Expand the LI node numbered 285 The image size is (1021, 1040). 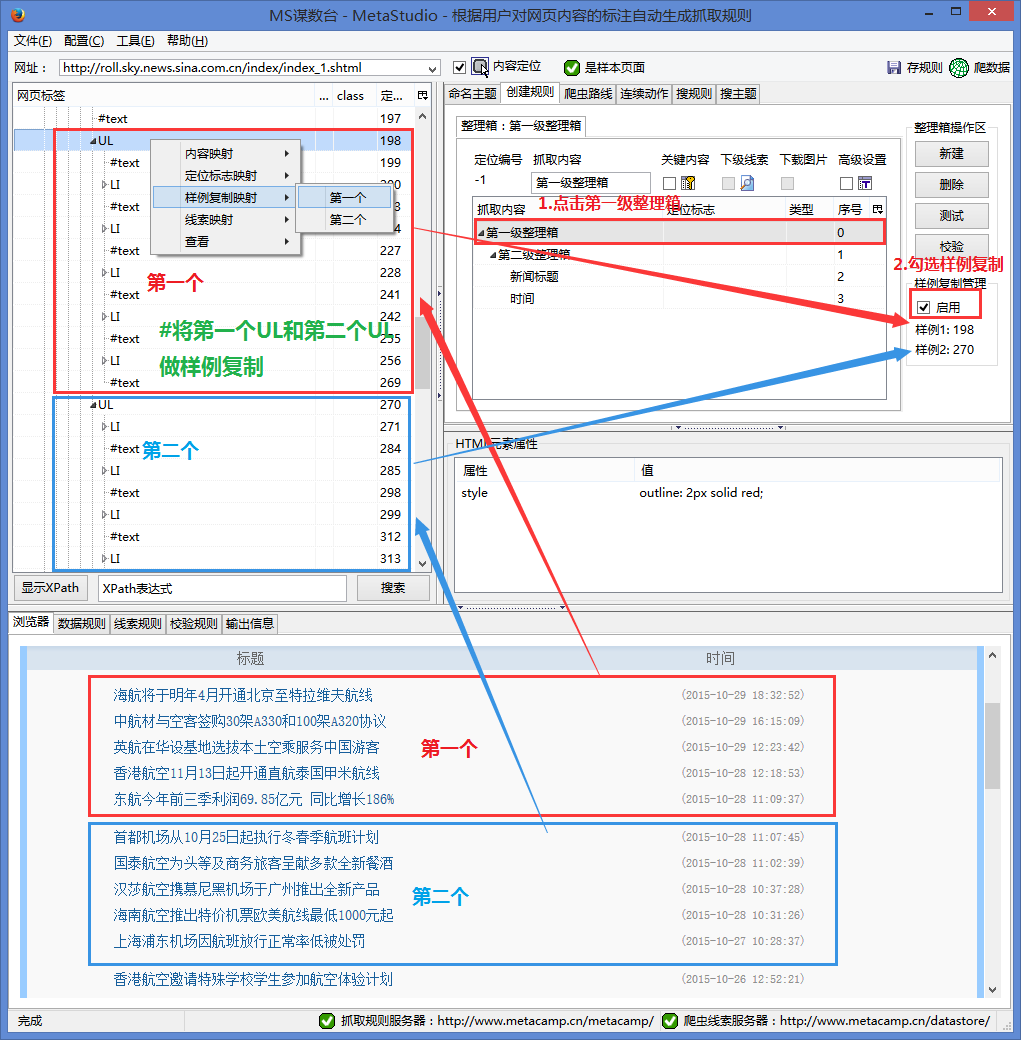[104, 471]
